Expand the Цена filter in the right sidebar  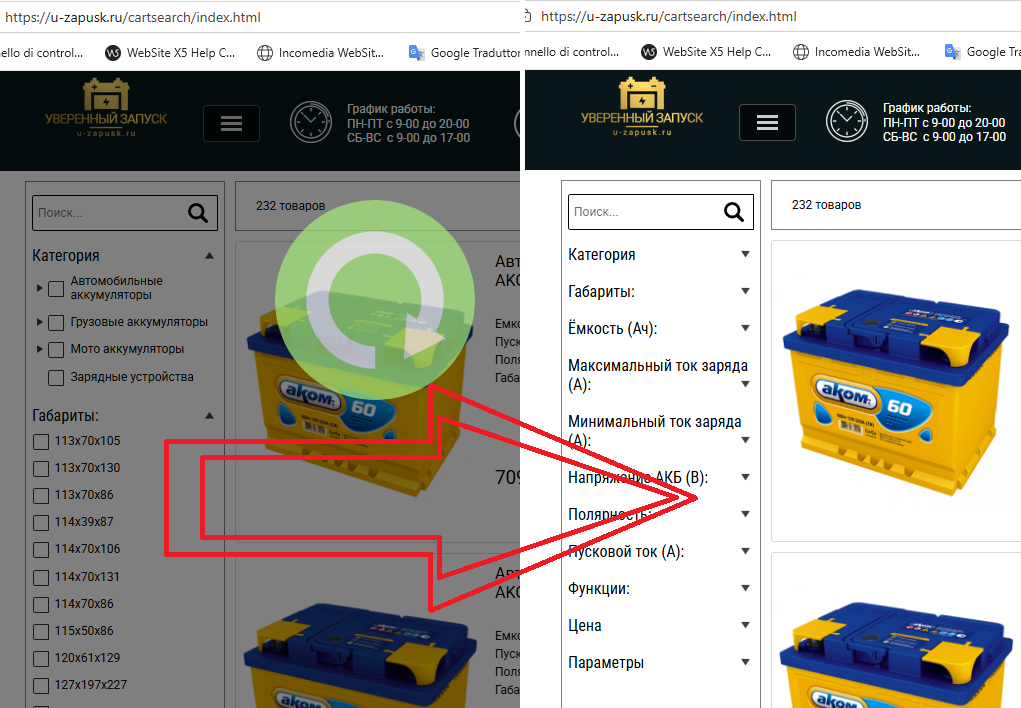click(745, 625)
